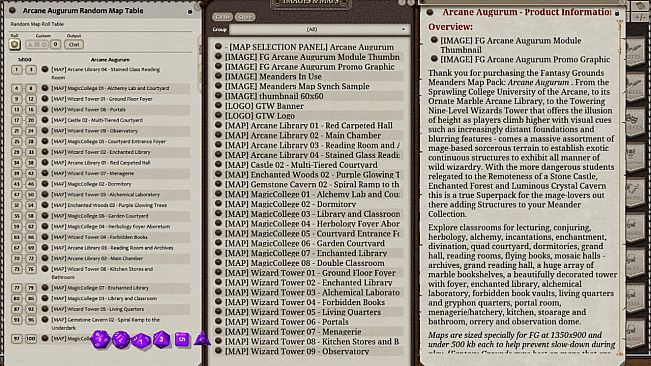The width and height of the screenshot is (651, 366).
Task: Open link icon for Gemstone Cavern 02 in Images list
Action: click(218, 184)
